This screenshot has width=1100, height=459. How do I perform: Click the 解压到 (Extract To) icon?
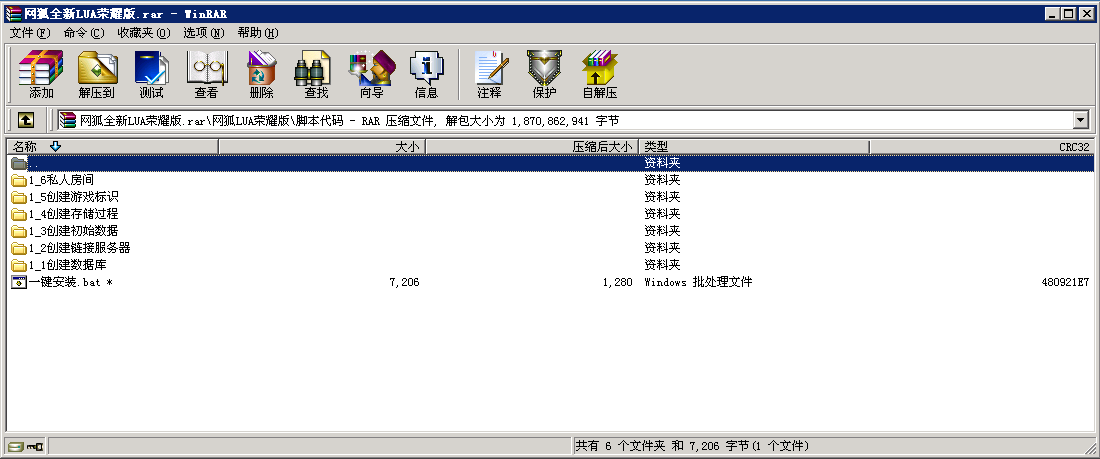point(96,74)
